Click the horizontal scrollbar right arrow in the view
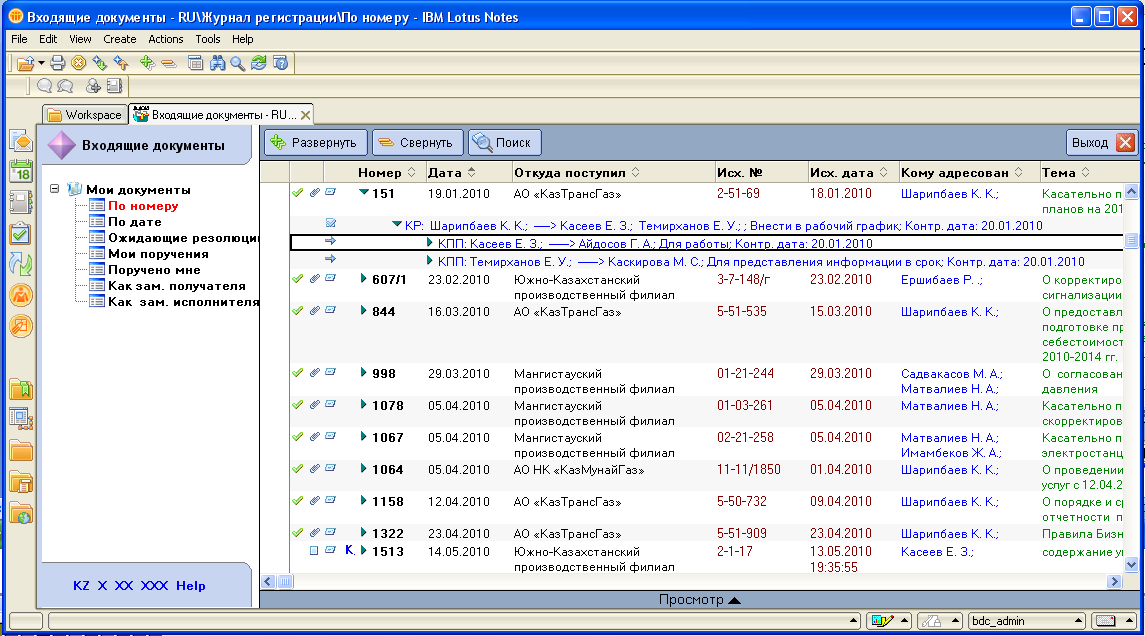Viewport: 1145px width, 636px height. click(1115, 581)
